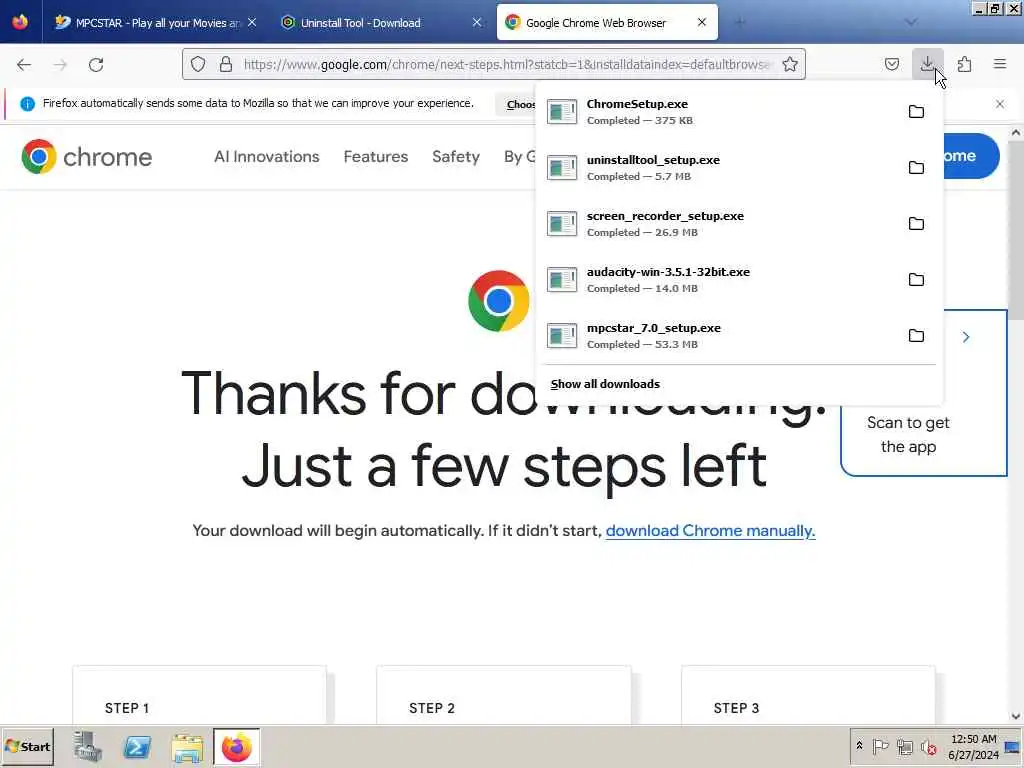Click the Chrome logo in the page header
This screenshot has height=768, width=1024.
tap(86, 157)
